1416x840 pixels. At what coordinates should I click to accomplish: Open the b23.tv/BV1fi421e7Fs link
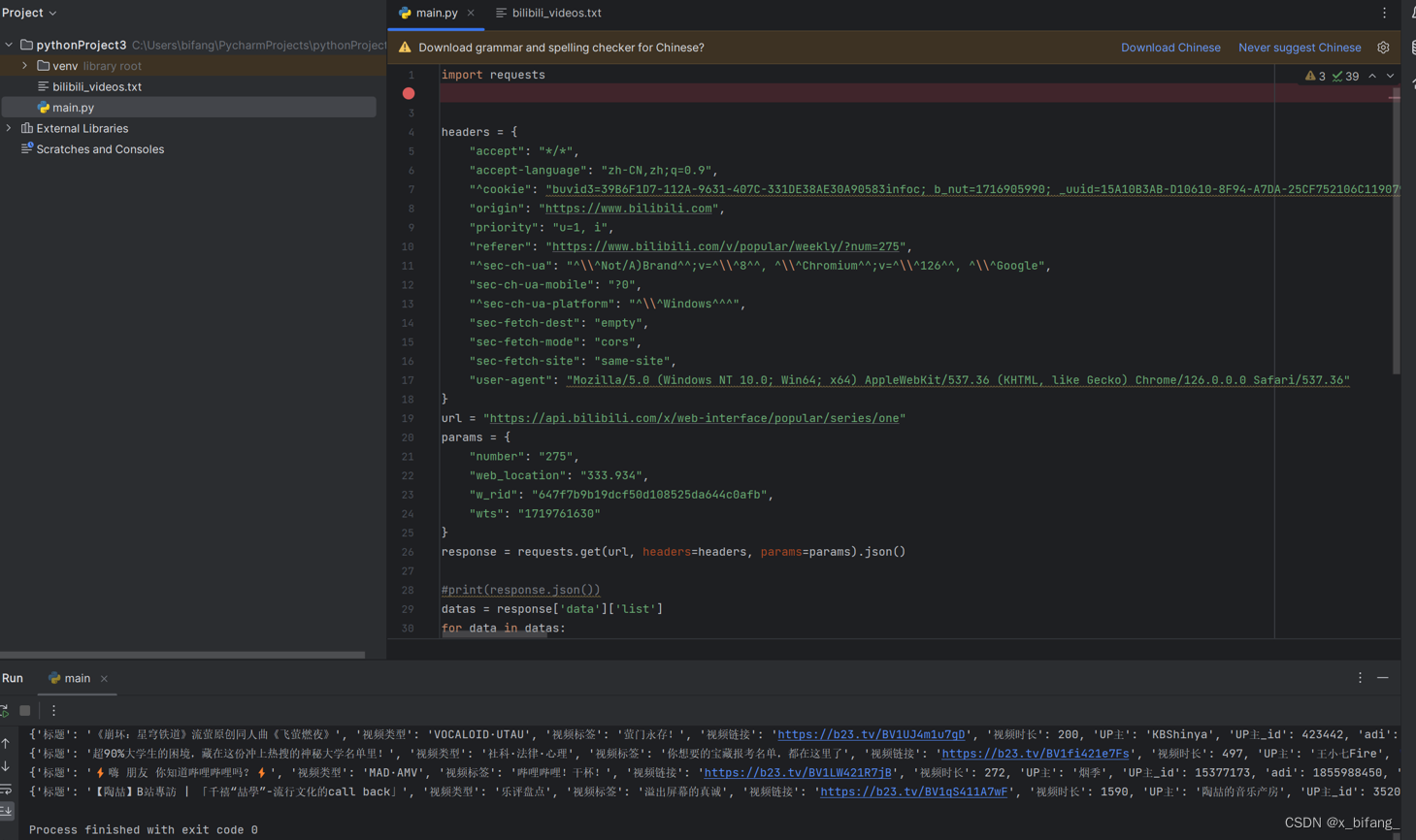click(1036, 754)
